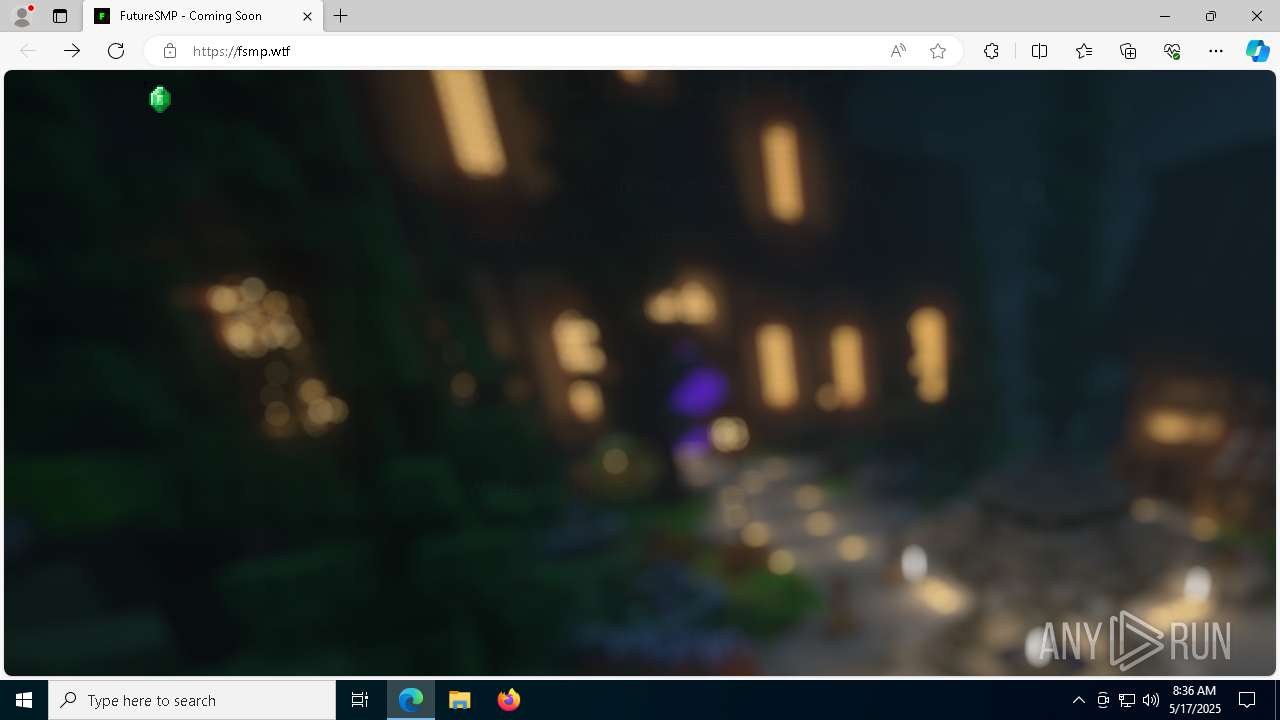This screenshot has width=1280, height=720.
Task: Restore down the Edge window
Action: [1211, 16]
